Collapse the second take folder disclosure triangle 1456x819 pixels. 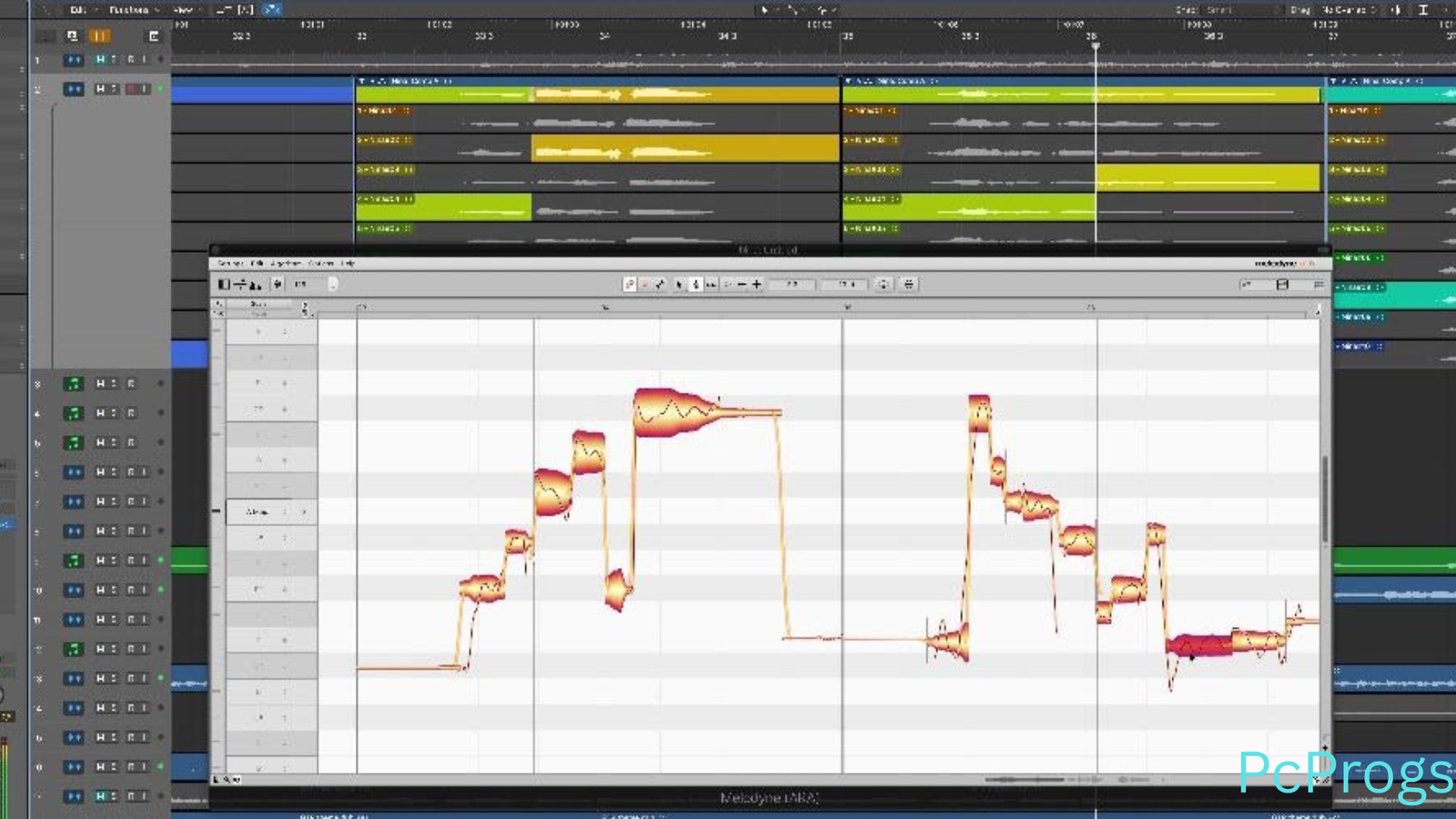[849, 81]
